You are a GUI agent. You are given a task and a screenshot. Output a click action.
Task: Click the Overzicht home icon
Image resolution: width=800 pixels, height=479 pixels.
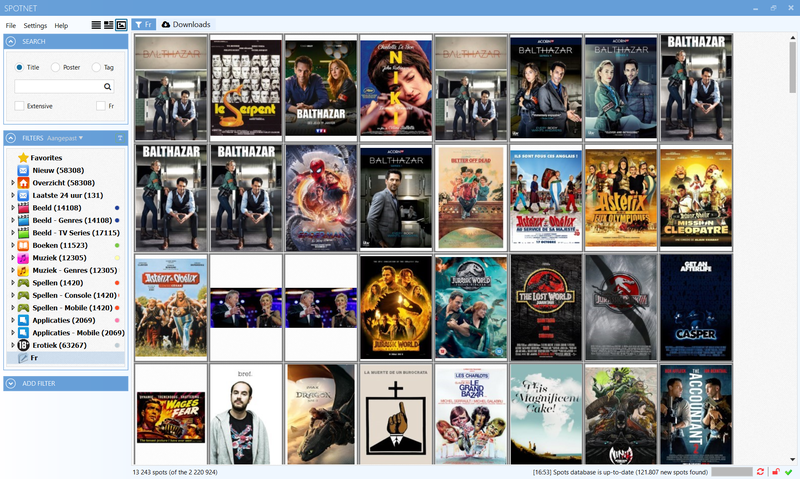tap(23, 183)
